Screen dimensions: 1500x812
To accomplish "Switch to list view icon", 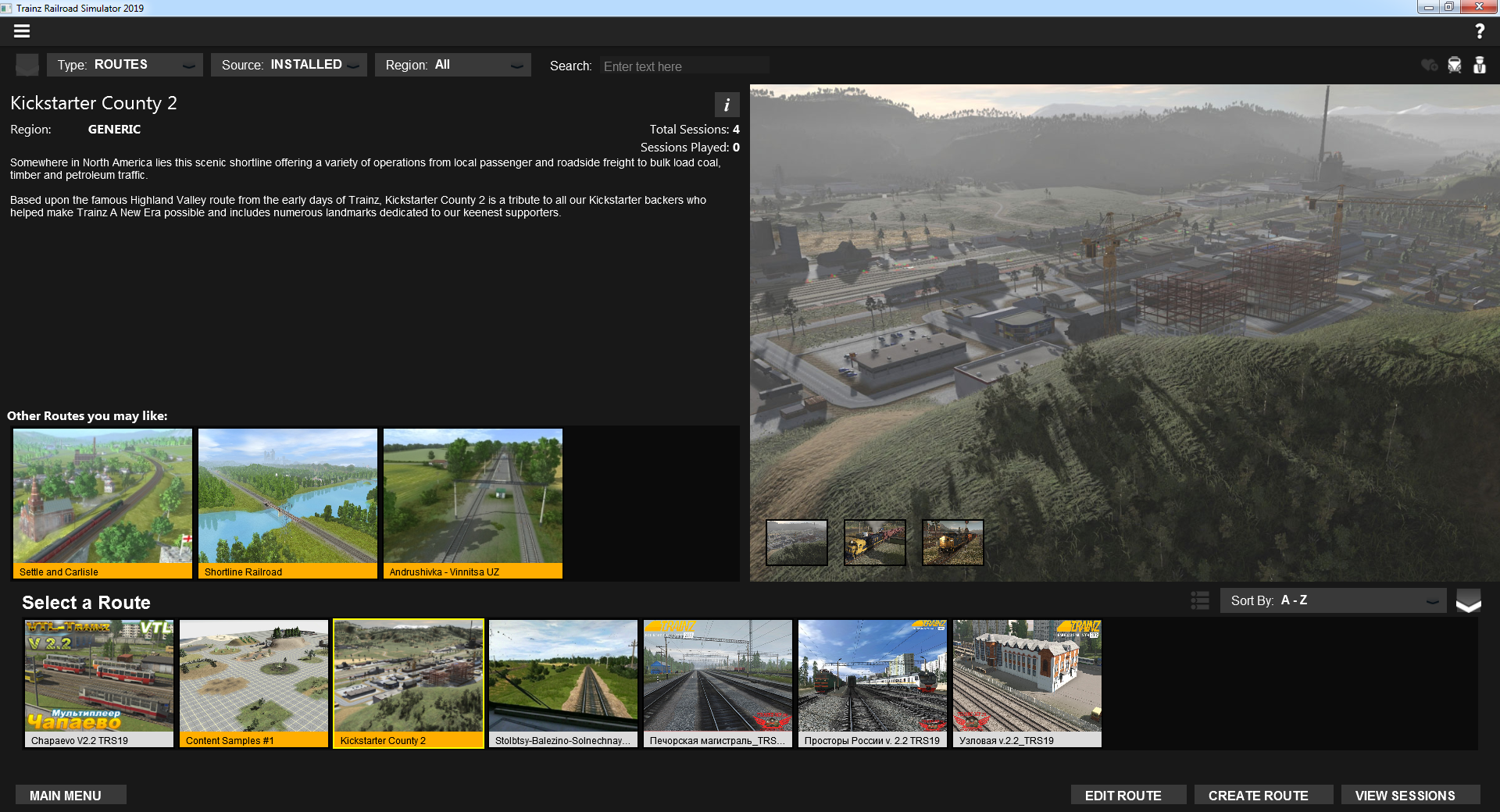I will pyautogui.click(x=1200, y=600).
